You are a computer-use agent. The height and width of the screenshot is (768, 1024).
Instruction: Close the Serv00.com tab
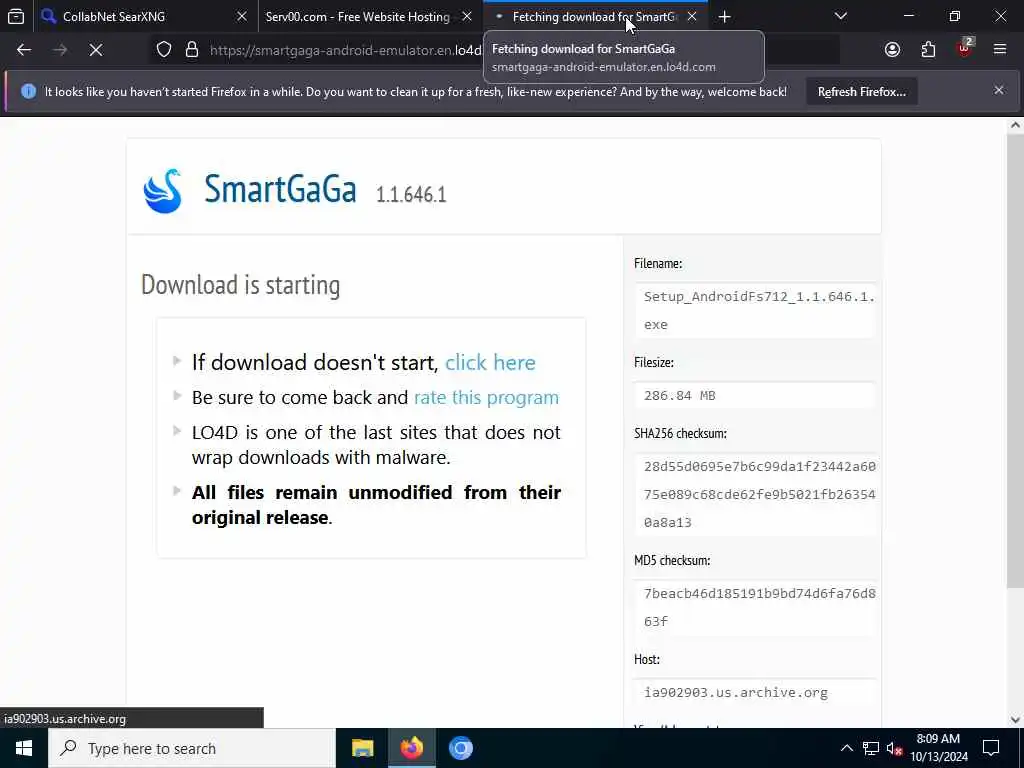point(467,16)
